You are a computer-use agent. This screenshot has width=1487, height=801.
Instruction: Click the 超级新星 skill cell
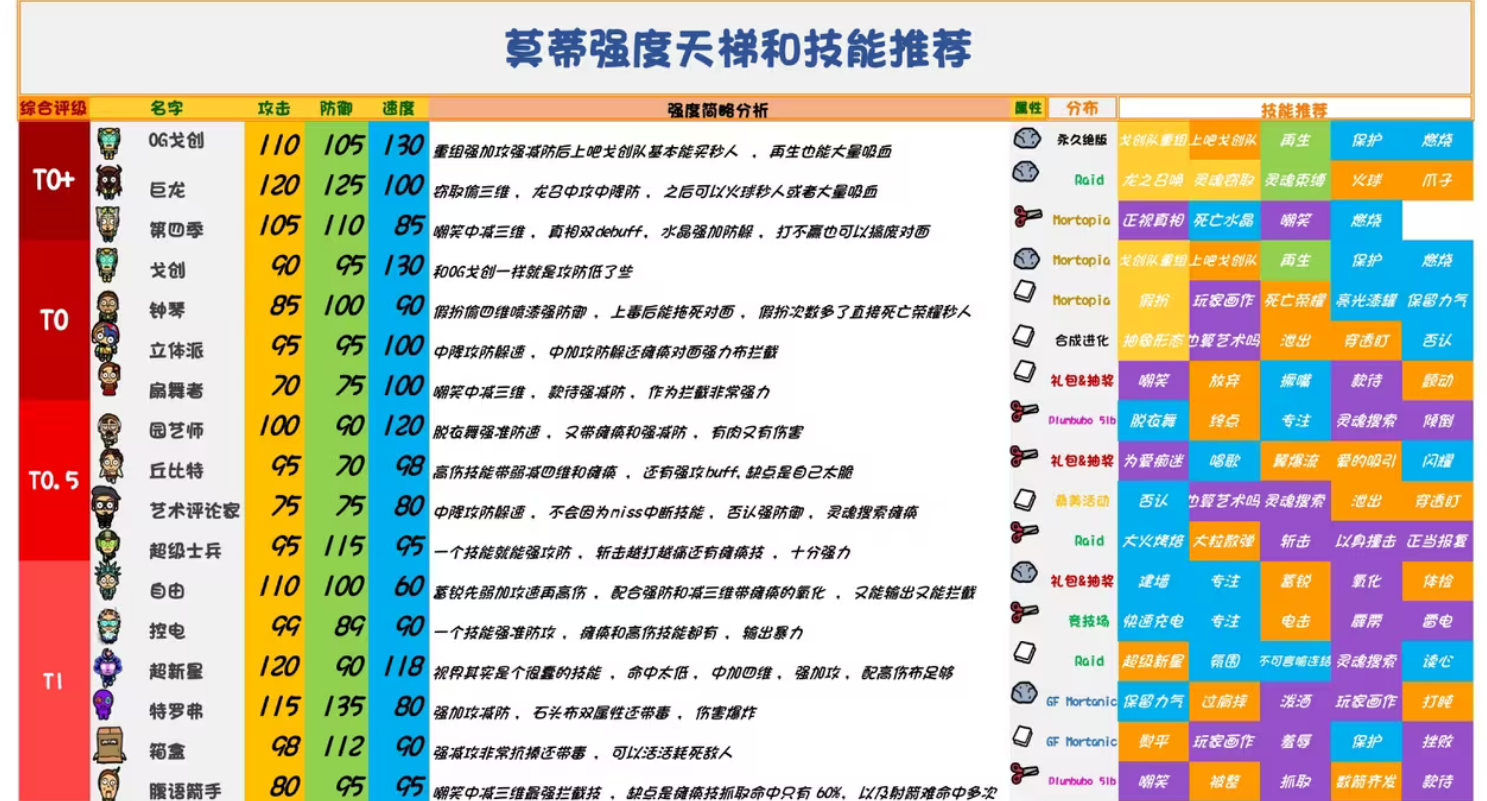[1153, 661]
